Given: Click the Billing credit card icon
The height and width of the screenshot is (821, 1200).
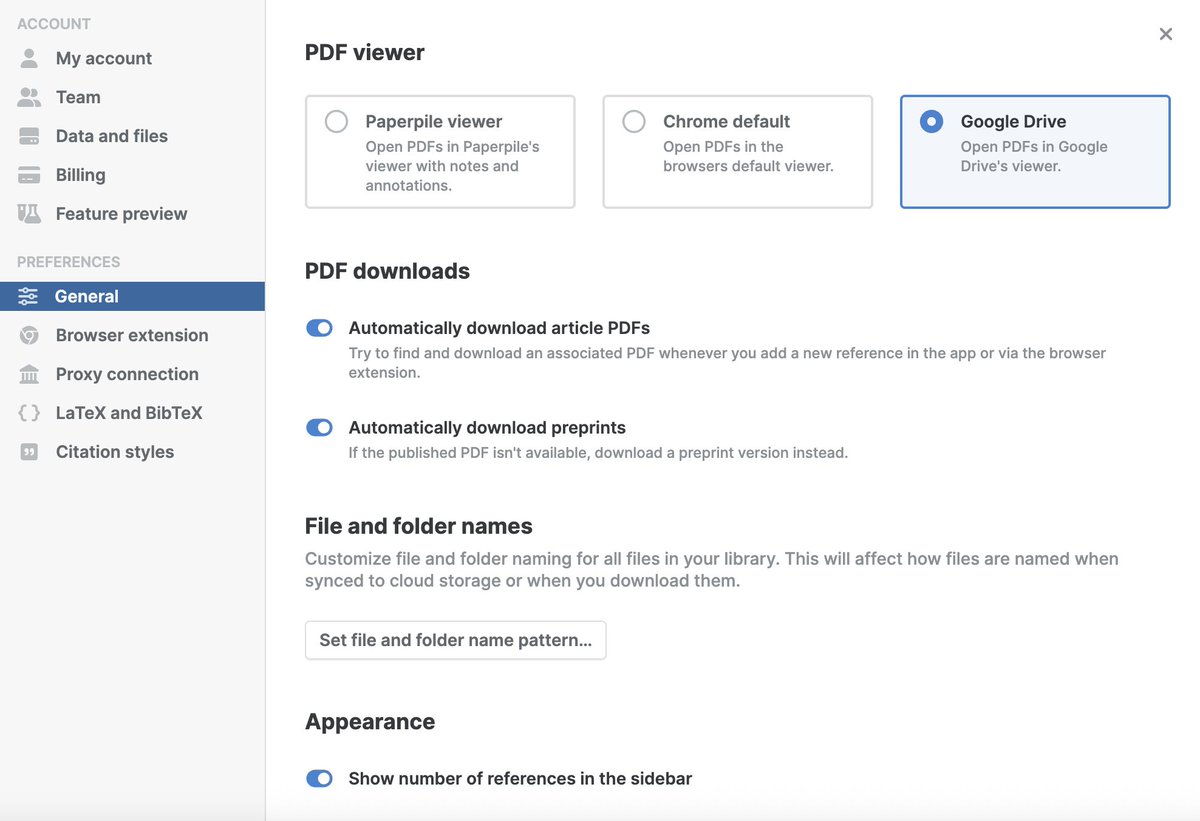Looking at the screenshot, I should pos(29,175).
